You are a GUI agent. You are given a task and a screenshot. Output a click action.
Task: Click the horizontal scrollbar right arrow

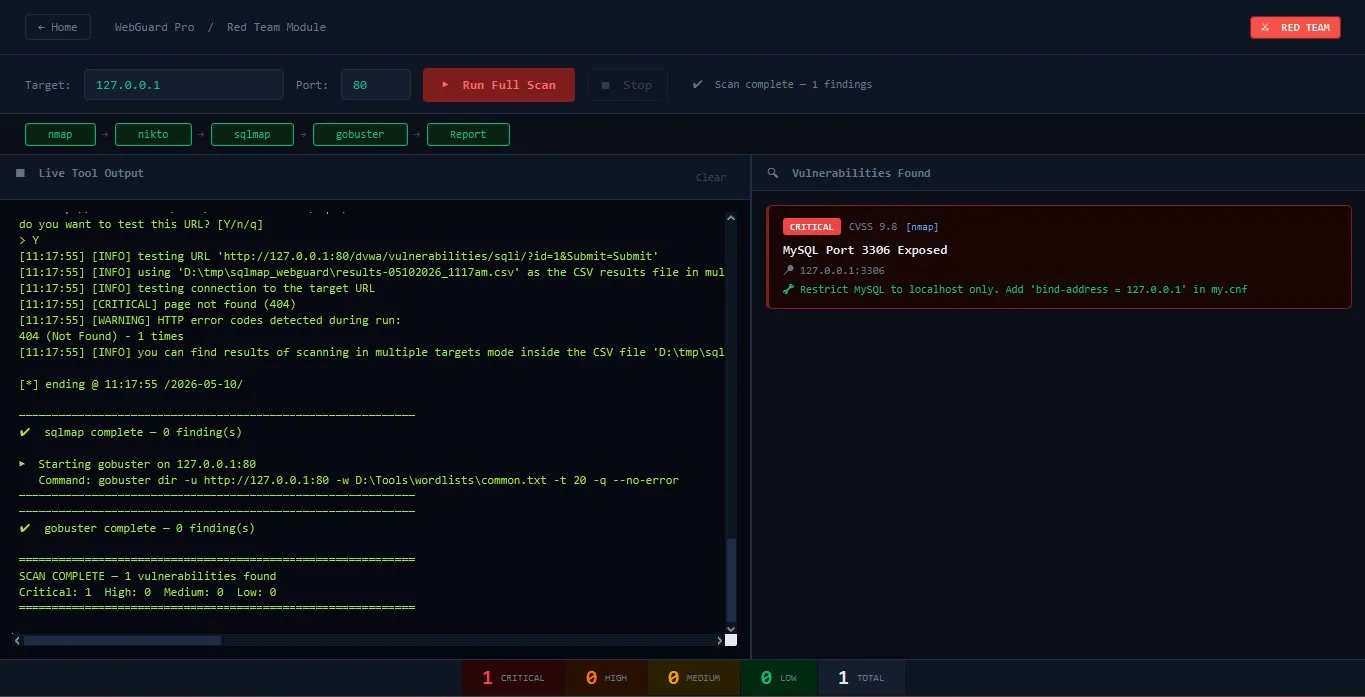719,640
